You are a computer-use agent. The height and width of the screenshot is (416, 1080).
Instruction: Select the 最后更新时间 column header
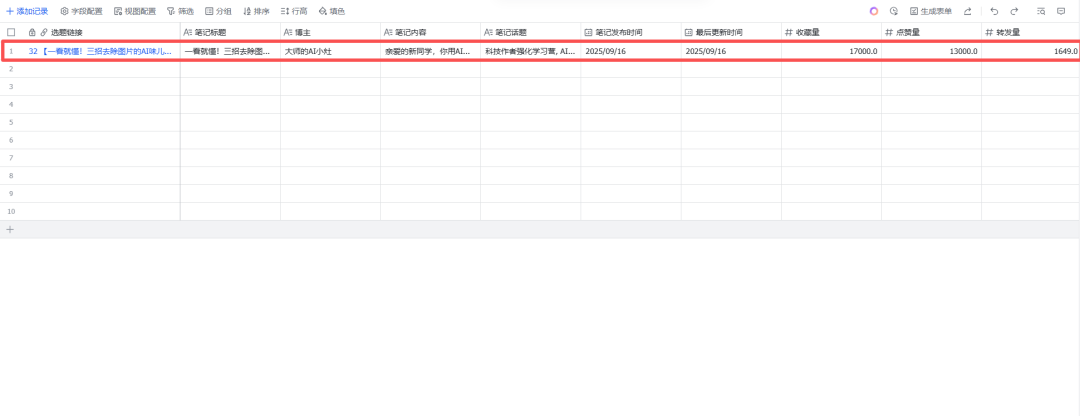click(x=731, y=32)
